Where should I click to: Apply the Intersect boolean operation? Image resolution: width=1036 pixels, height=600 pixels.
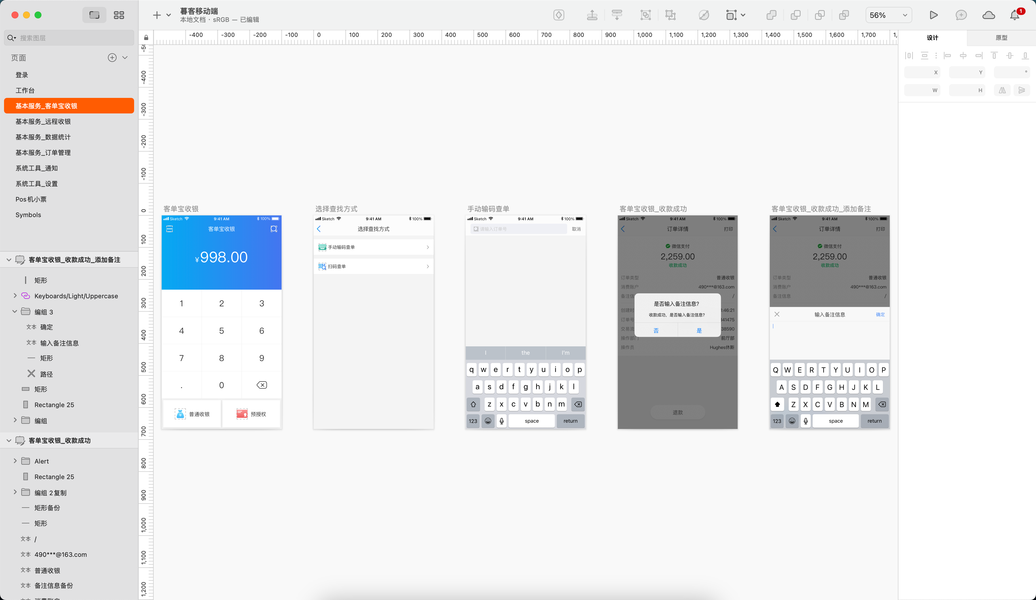point(820,15)
